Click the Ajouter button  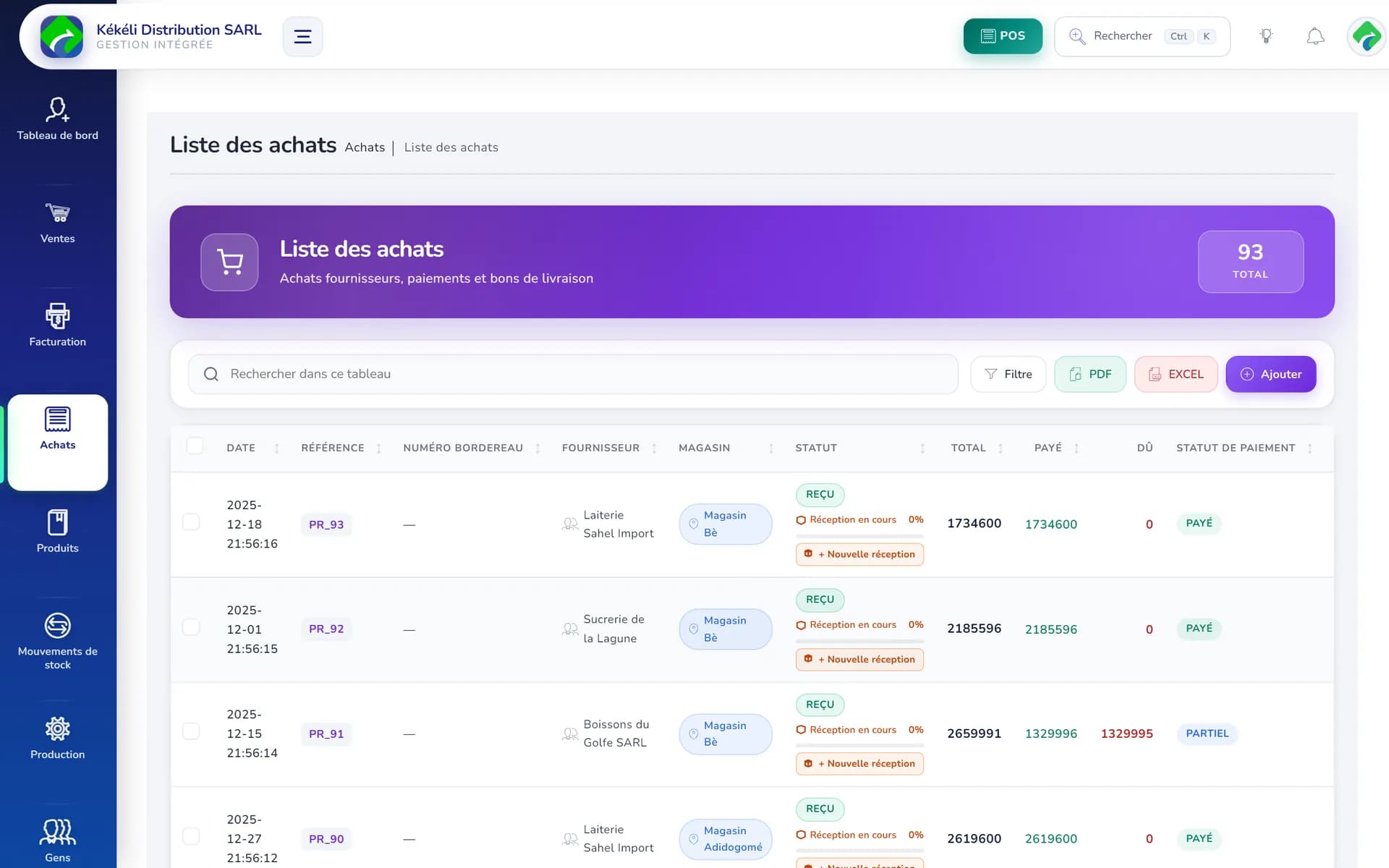(x=1270, y=374)
